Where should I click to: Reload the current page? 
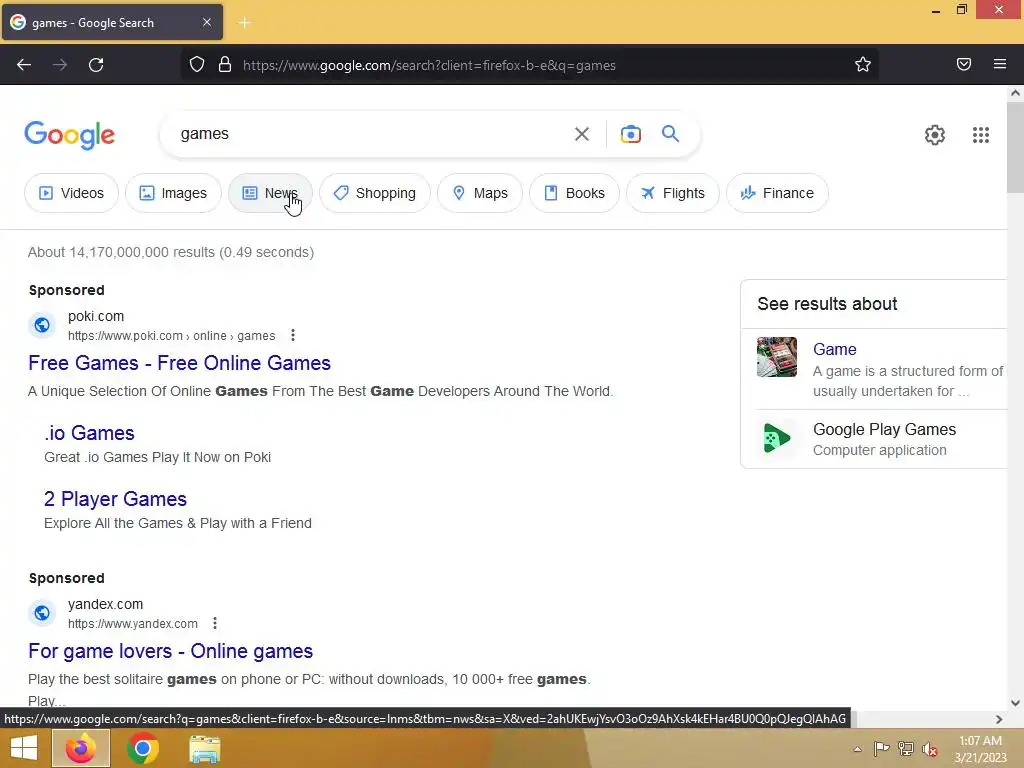coord(96,65)
